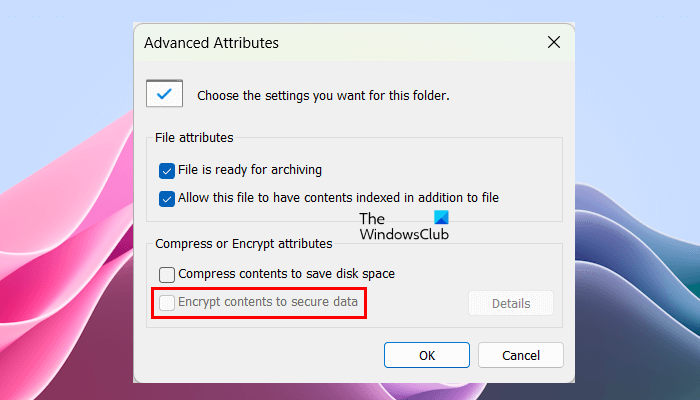Click the 'Encrypt contents to secure data' label
This screenshot has width=700, height=400.
(267, 301)
